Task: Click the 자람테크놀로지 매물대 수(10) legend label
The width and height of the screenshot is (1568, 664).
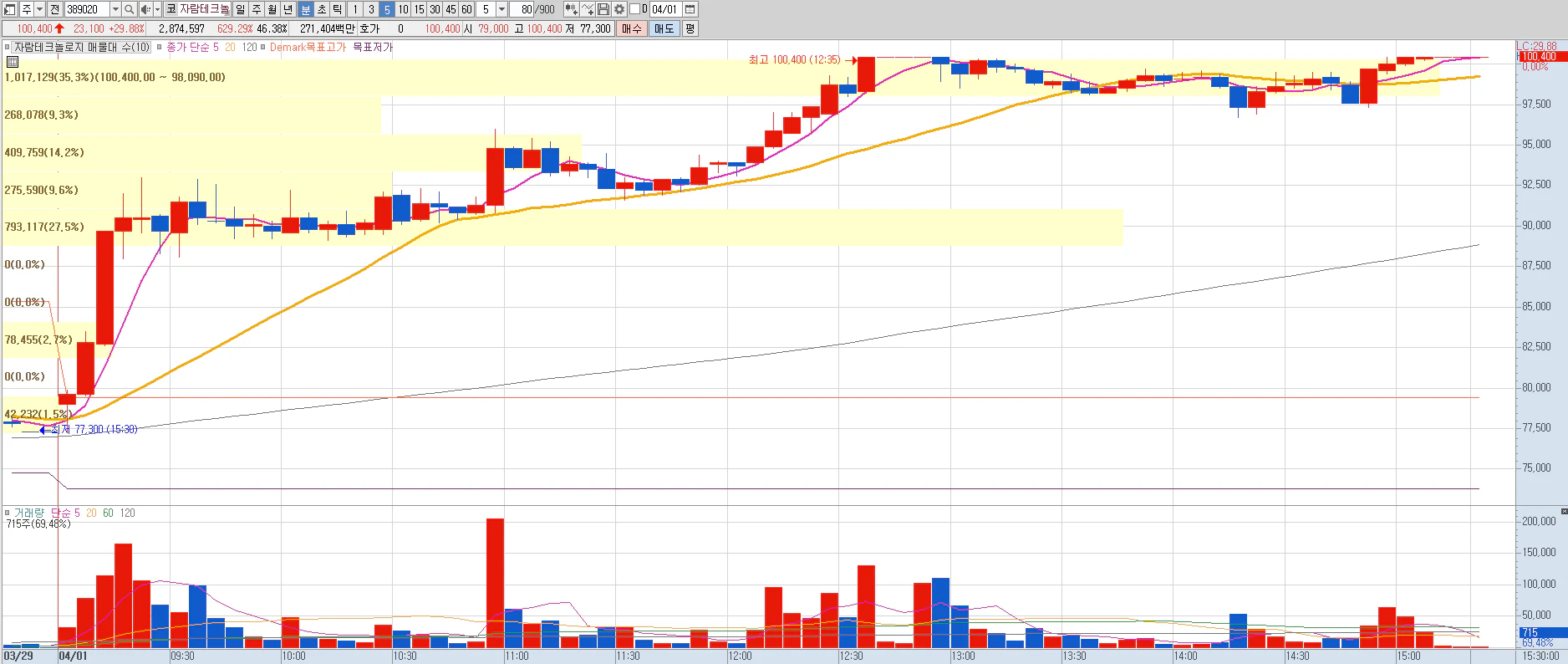Action: click(x=82, y=47)
